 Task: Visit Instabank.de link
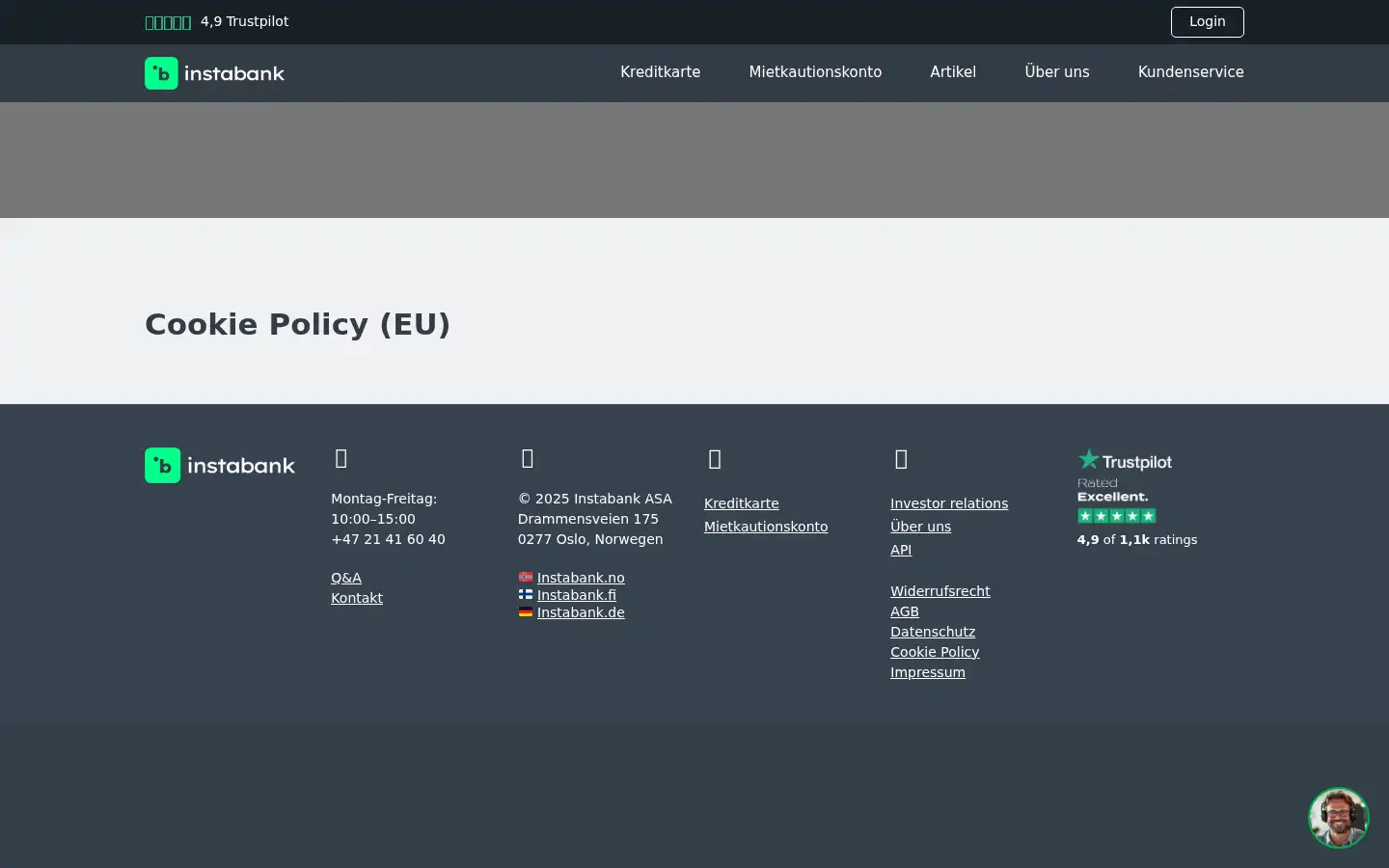pos(581,612)
